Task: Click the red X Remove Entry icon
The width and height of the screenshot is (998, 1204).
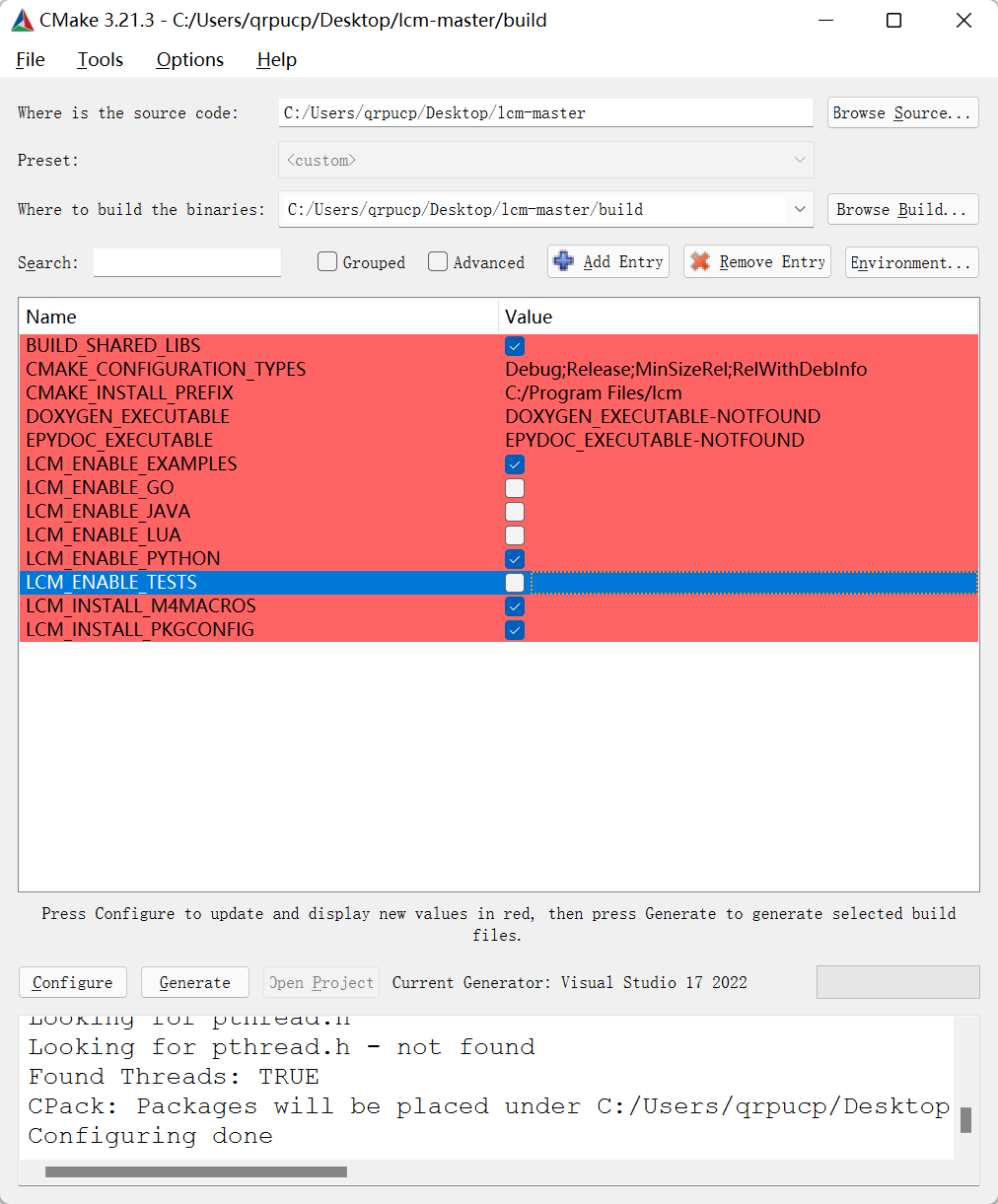Action: [700, 261]
